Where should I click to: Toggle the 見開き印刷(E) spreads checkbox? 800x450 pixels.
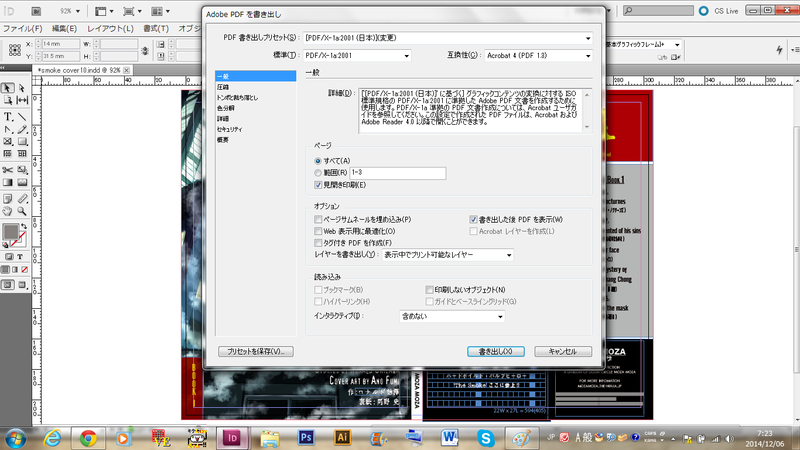[x=318, y=185]
